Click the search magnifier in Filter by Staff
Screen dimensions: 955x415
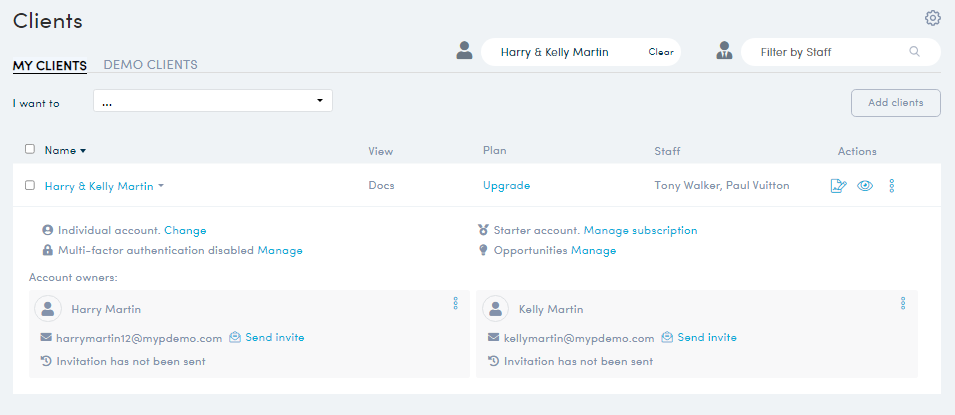pyautogui.click(x=914, y=52)
